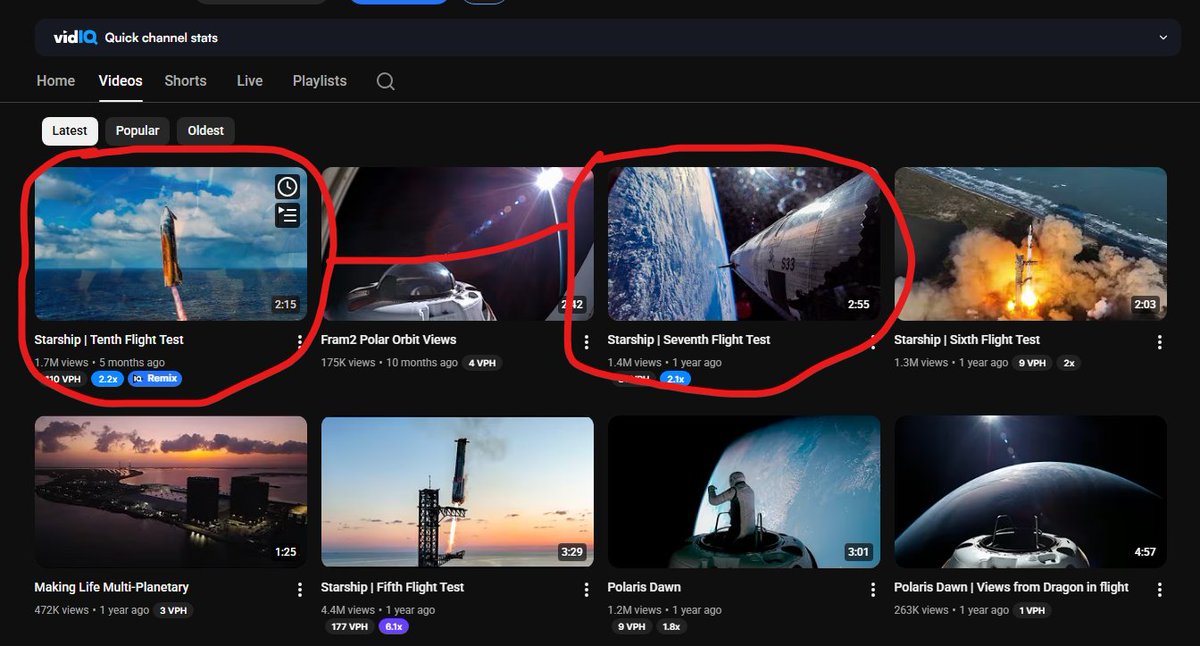
Task: Sort videos by Oldest
Action: click(206, 131)
